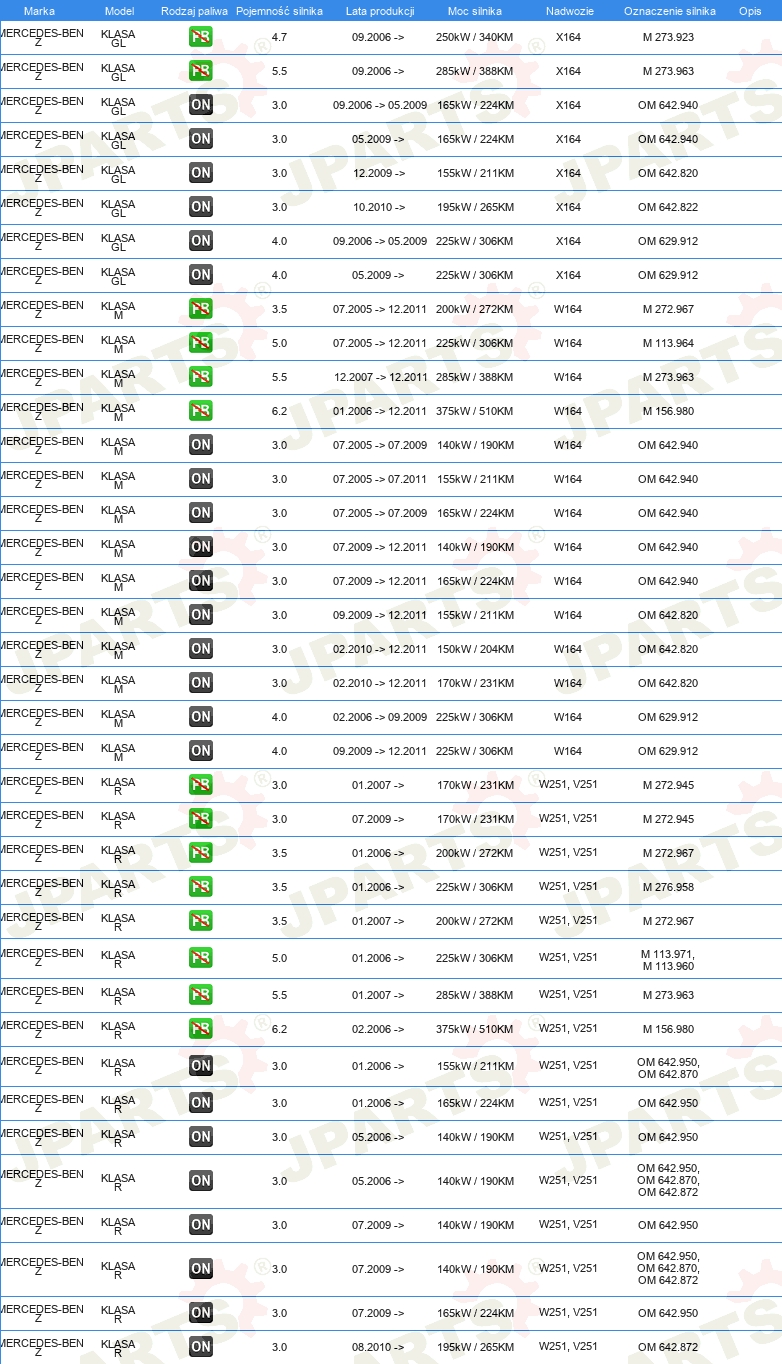Click the Oznaczenie silnika column header
The width and height of the screenshot is (782, 1364).
pyautogui.click(x=669, y=11)
